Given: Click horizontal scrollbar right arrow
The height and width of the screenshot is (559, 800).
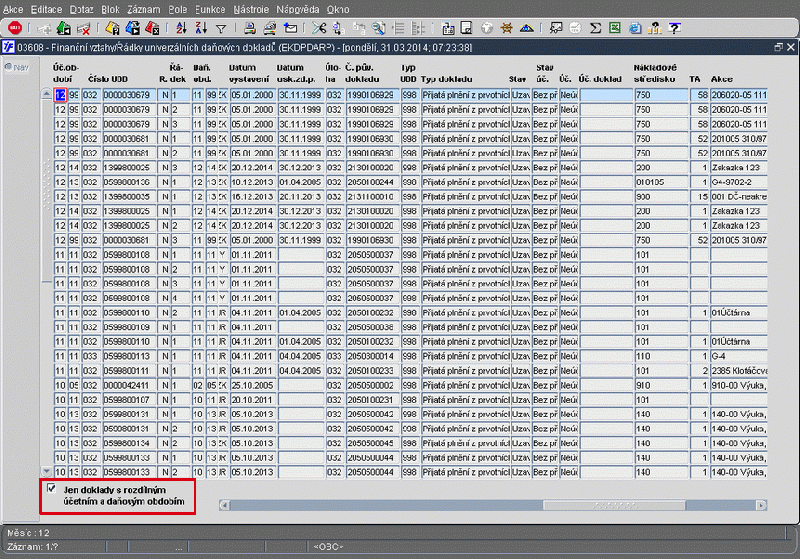Looking at the screenshot, I should coord(761,505).
